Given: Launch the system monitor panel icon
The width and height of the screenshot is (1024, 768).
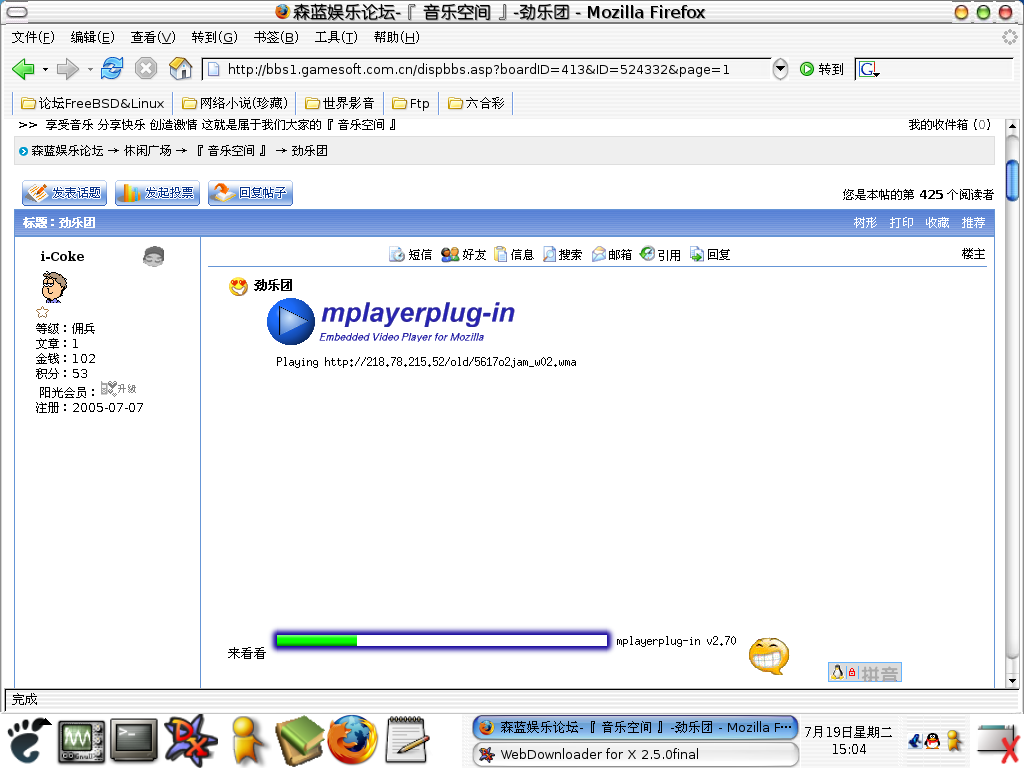Looking at the screenshot, I should coord(82,741).
